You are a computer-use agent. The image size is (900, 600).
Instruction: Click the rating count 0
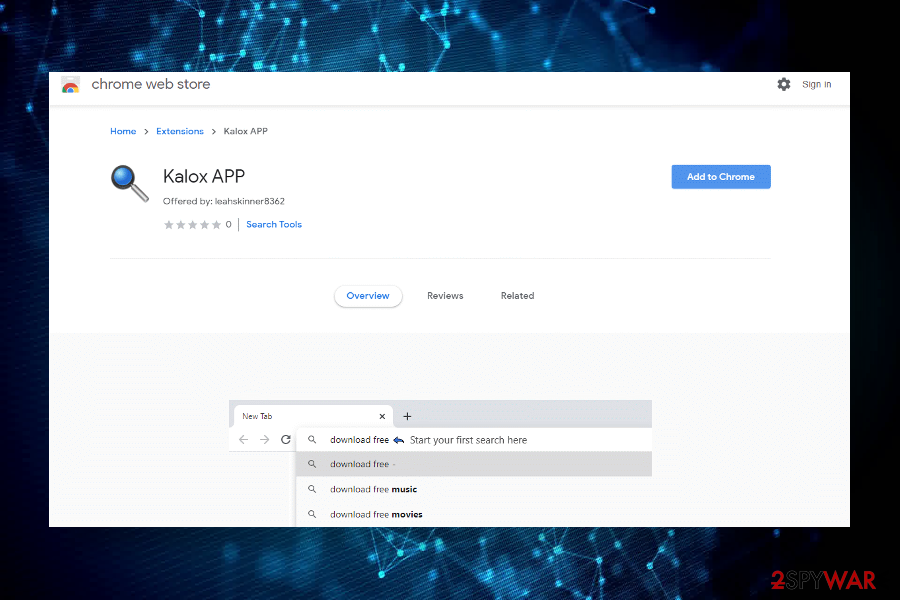[x=228, y=224]
